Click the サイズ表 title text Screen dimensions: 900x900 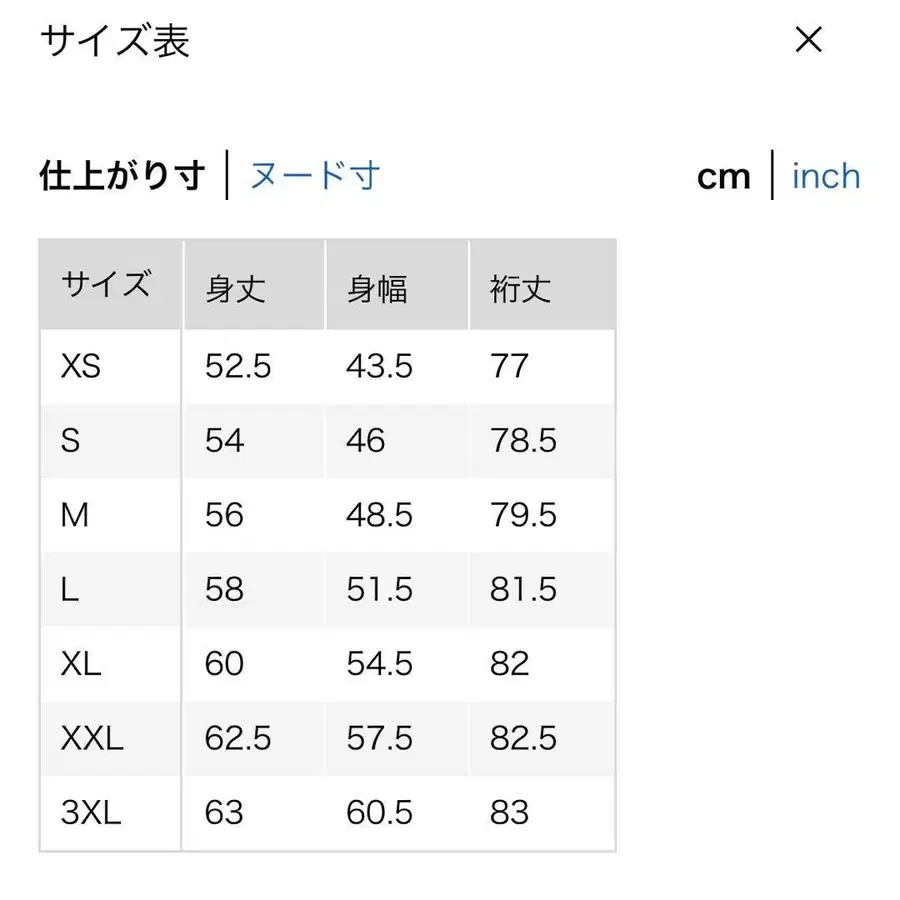point(117,40)
